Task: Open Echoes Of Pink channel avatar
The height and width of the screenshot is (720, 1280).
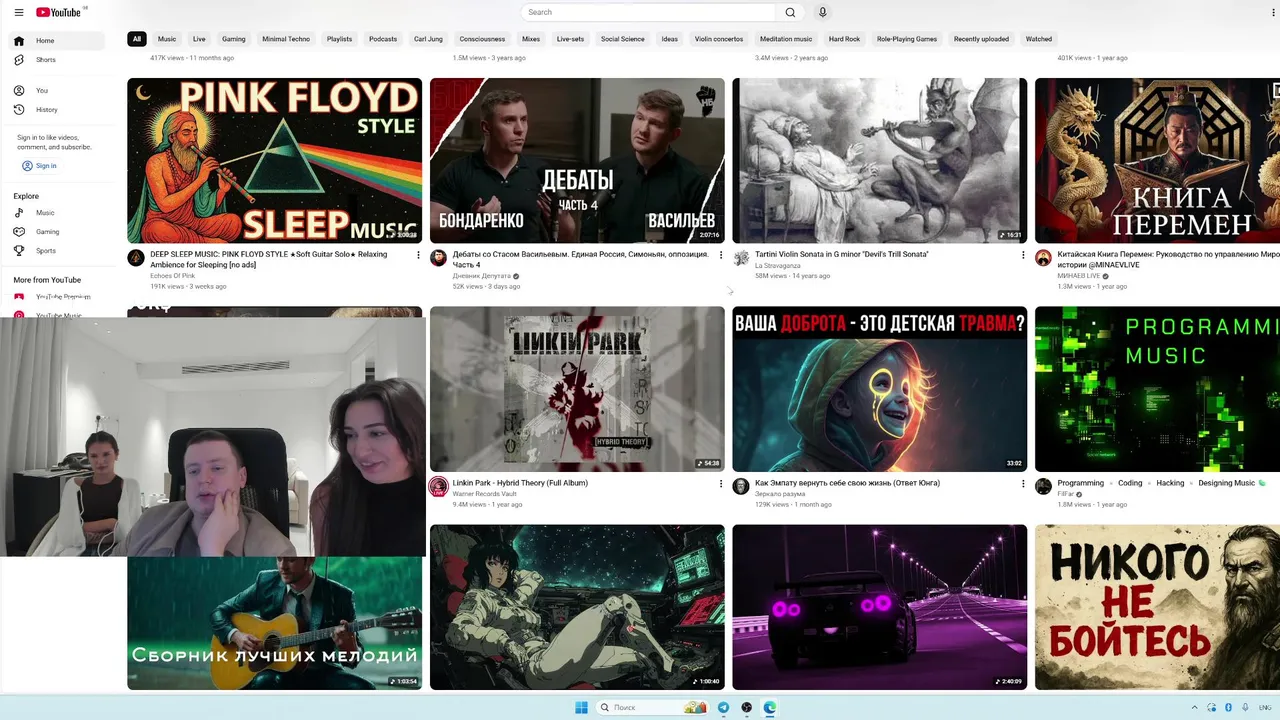Action: [x=136, y=258]
